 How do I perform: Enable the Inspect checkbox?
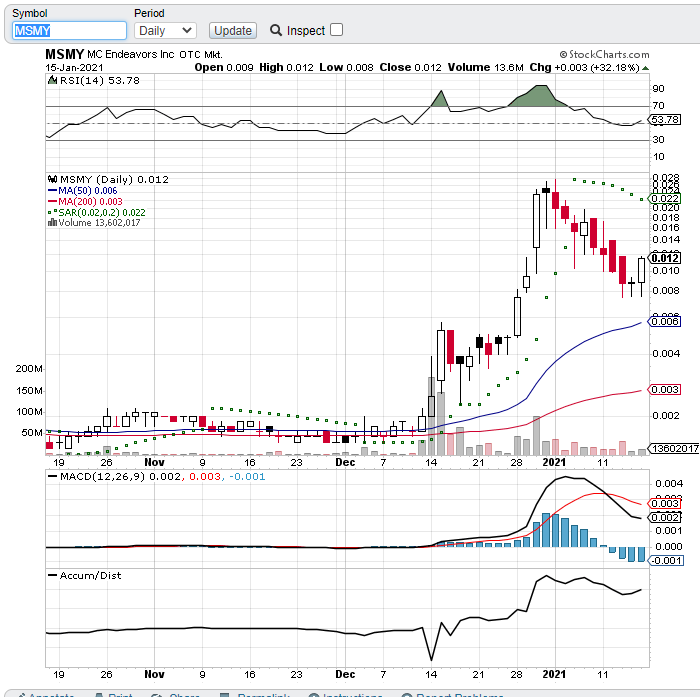click(337, 30)
